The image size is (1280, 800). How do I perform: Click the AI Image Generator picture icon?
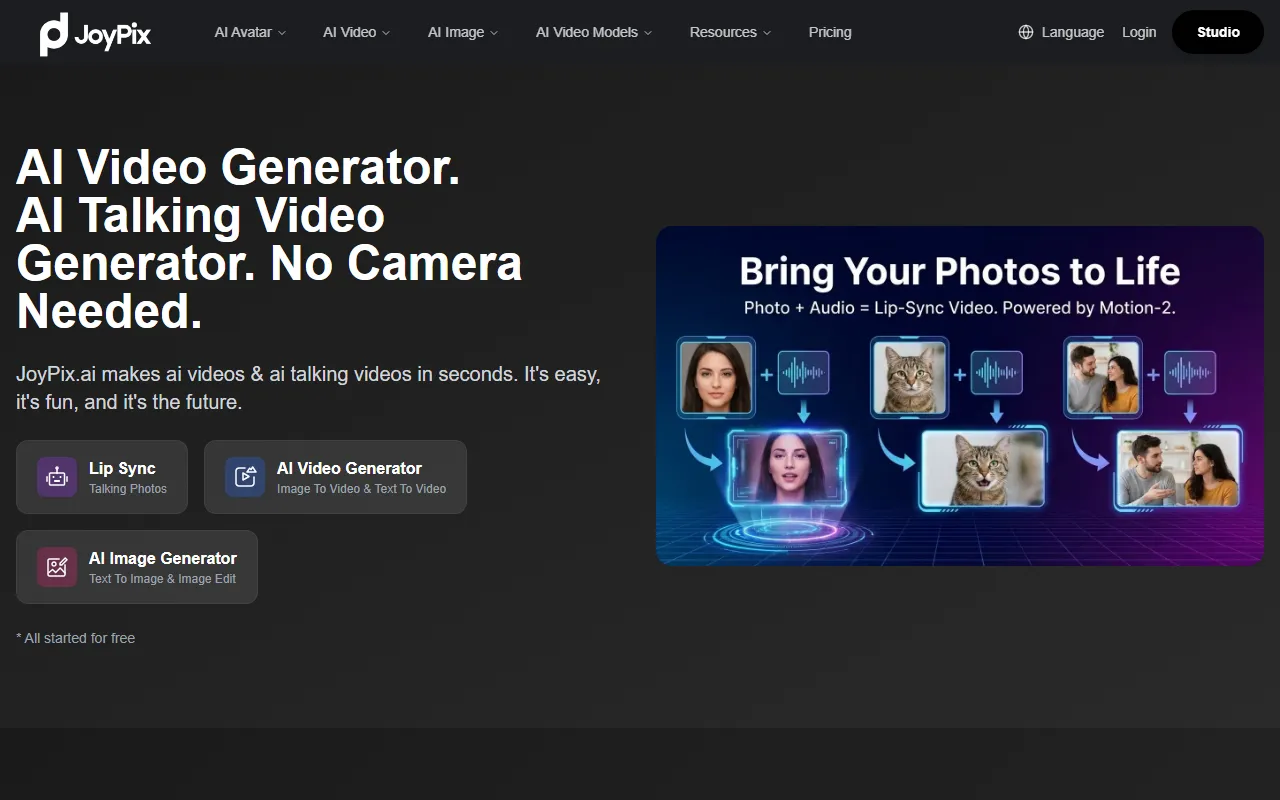[x=57, y=567]
